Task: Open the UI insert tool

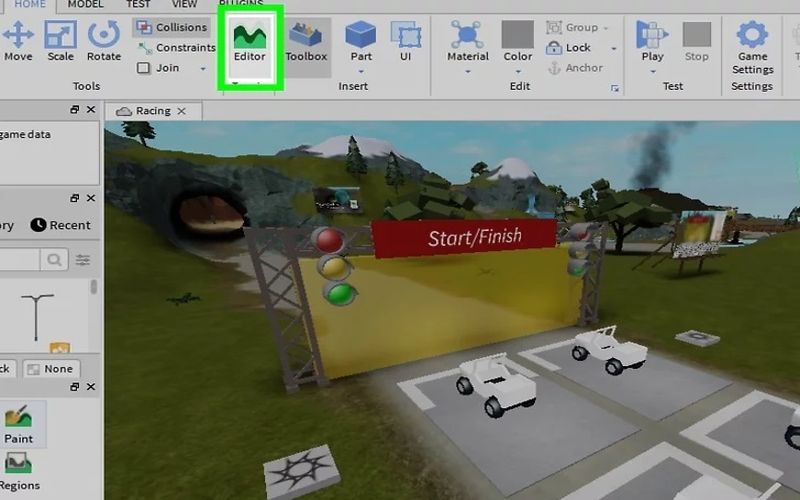Action: coord(406,41)
